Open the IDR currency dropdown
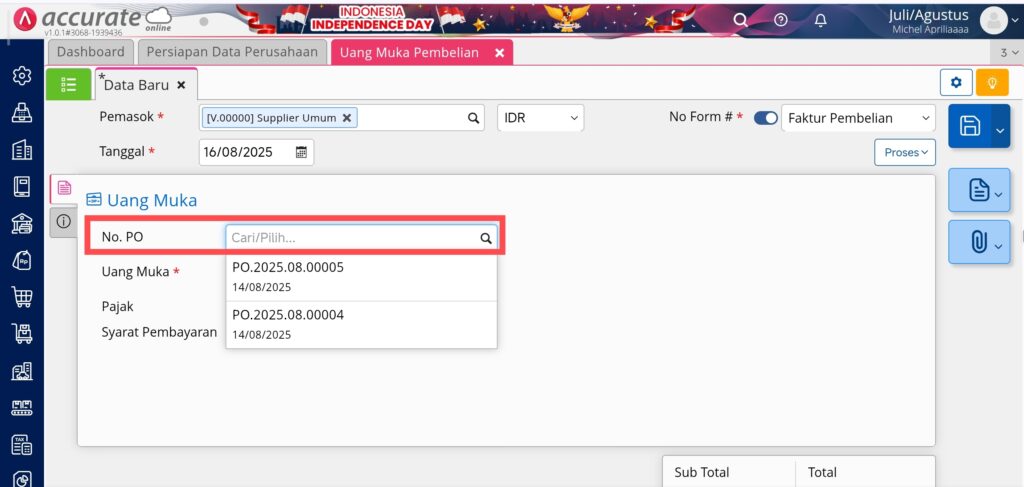1024x487 pixels. pyautogui.click(x=541, y=118)
